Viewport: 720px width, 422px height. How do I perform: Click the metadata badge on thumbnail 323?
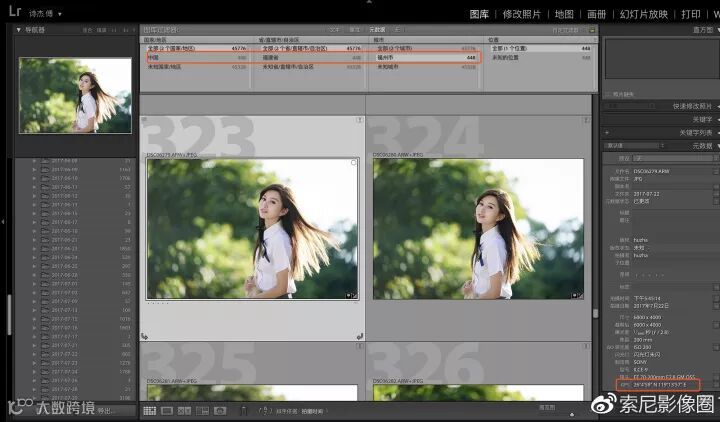point(351,296)
